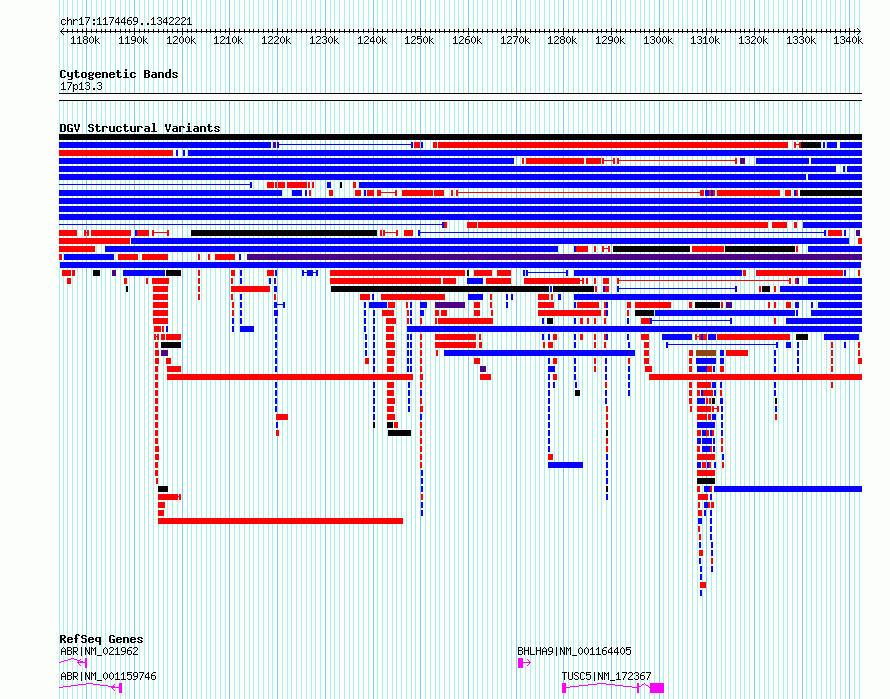Click the BHLHA9|NM_001164405 gene label

[x=574, y=651]
